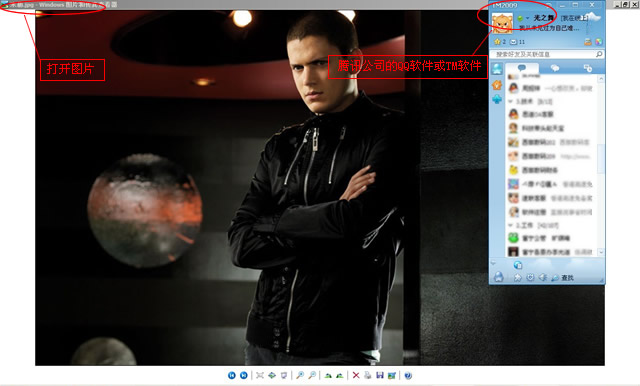The height and width of the screenshot is (386, 640).
Task: Print the picture
Action: pos(368,375)
